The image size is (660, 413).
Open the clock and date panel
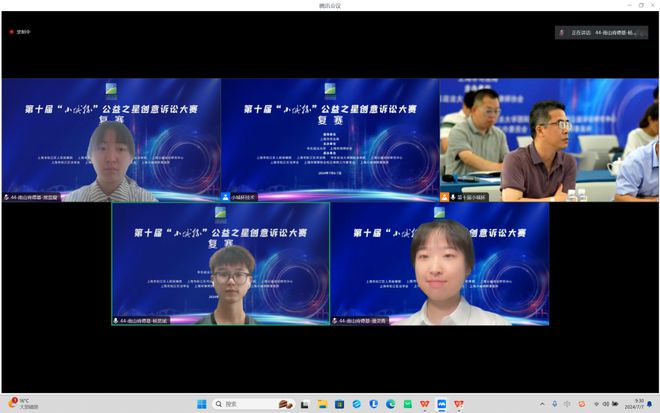click(635, 404)
